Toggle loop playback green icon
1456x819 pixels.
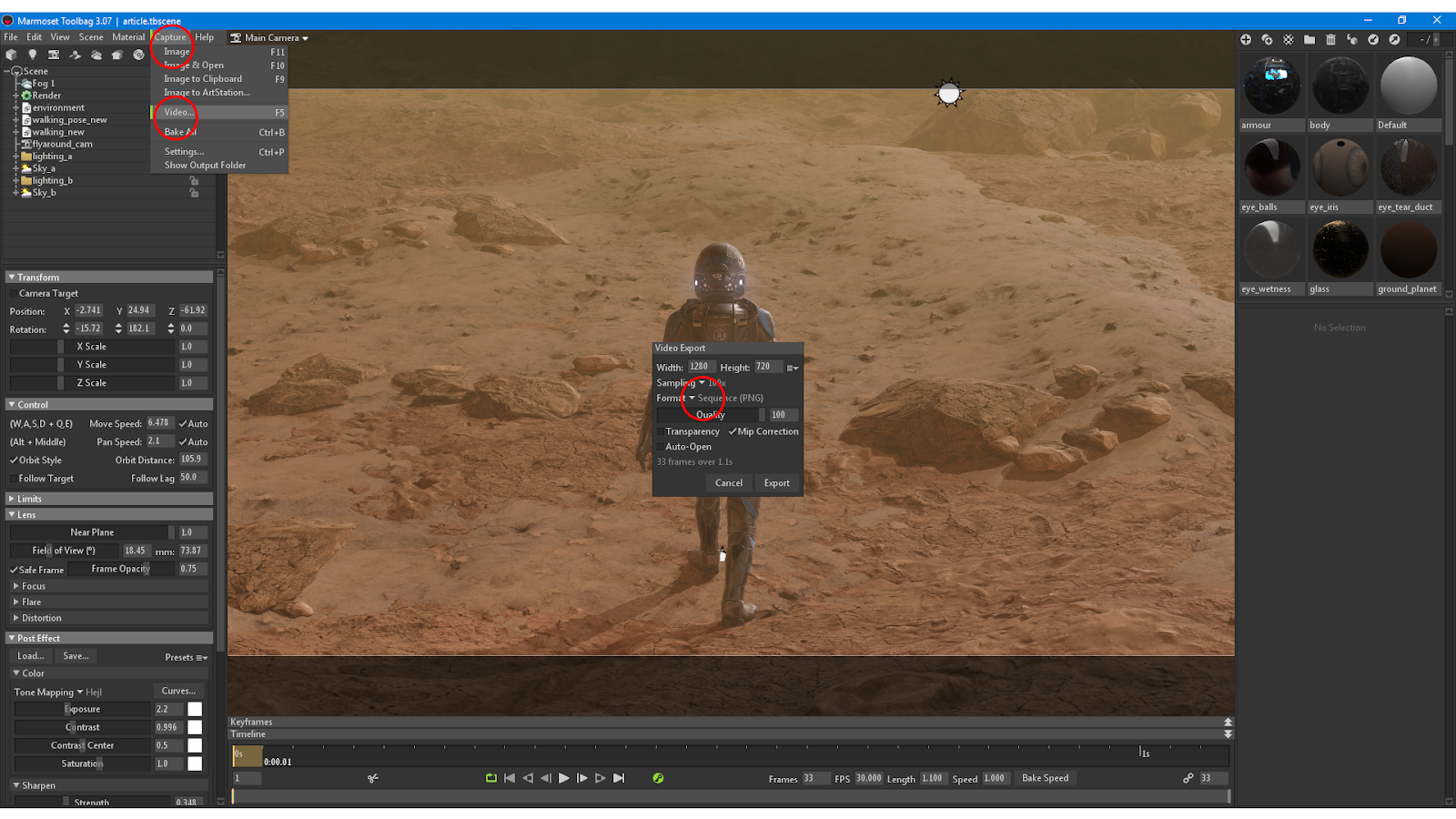491,778
